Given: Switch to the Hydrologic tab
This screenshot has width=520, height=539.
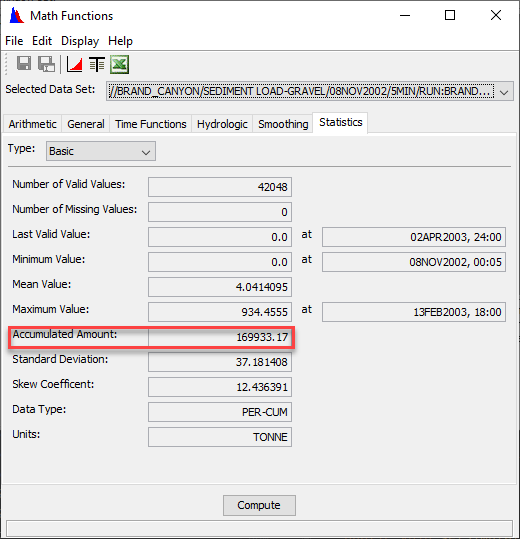Looking at the screenshot, I should point(222,124).
